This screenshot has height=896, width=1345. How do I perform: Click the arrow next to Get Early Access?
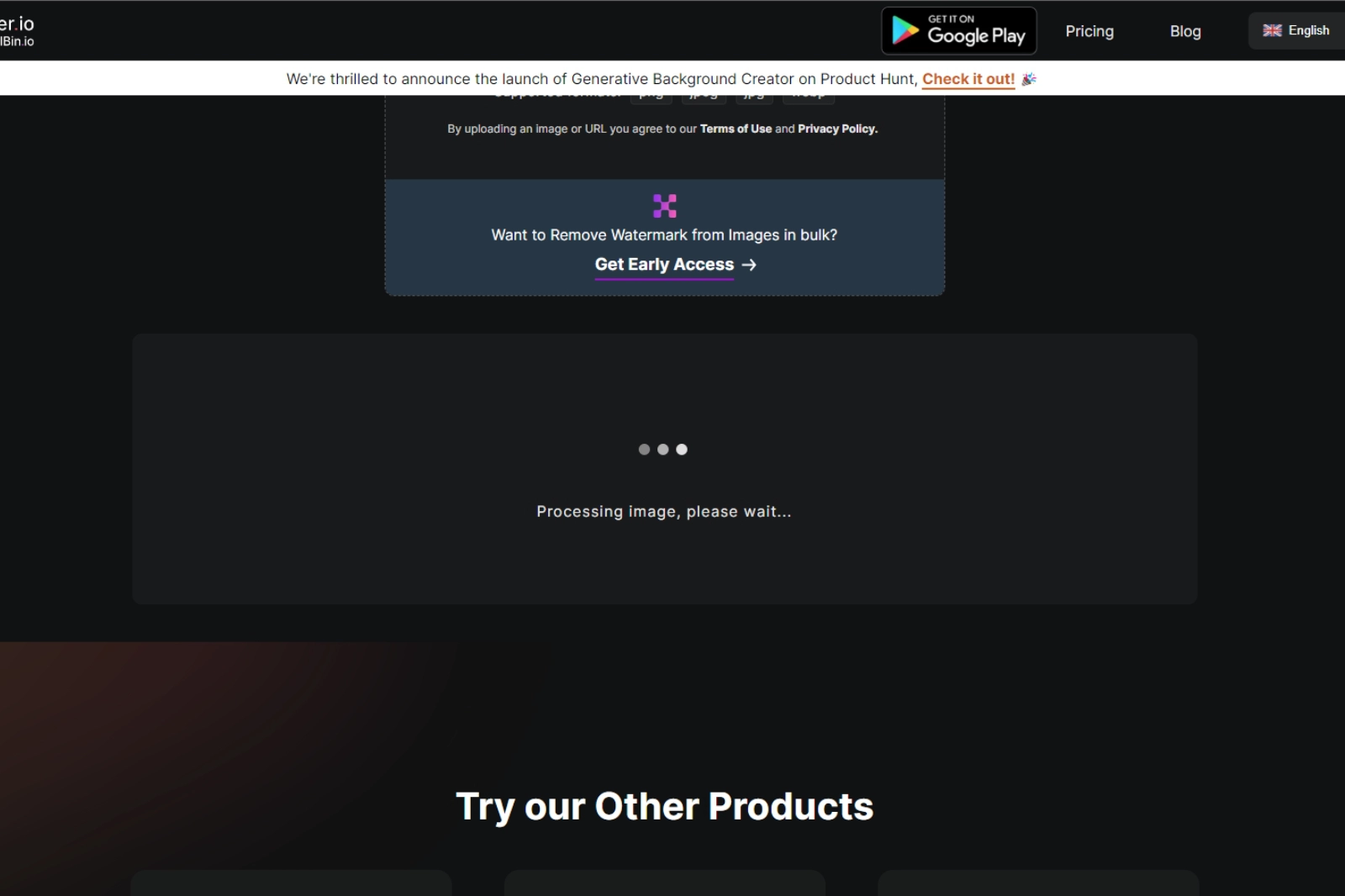click(x=749, y=265)
